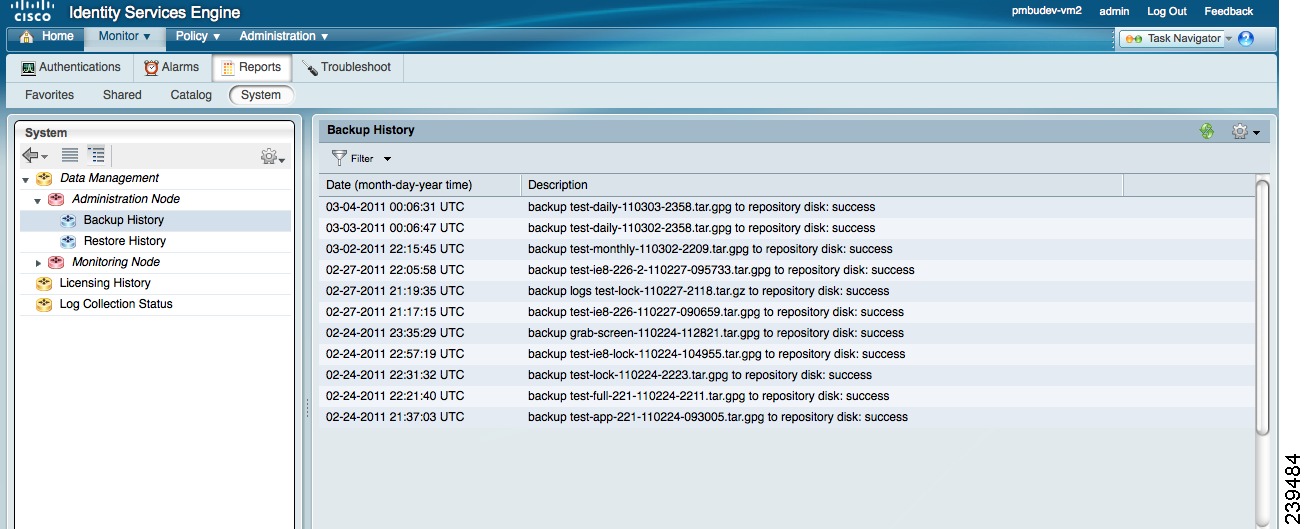Click the Log Out link
This screenshot has height=529, width=1305.
click(1166, 12)
